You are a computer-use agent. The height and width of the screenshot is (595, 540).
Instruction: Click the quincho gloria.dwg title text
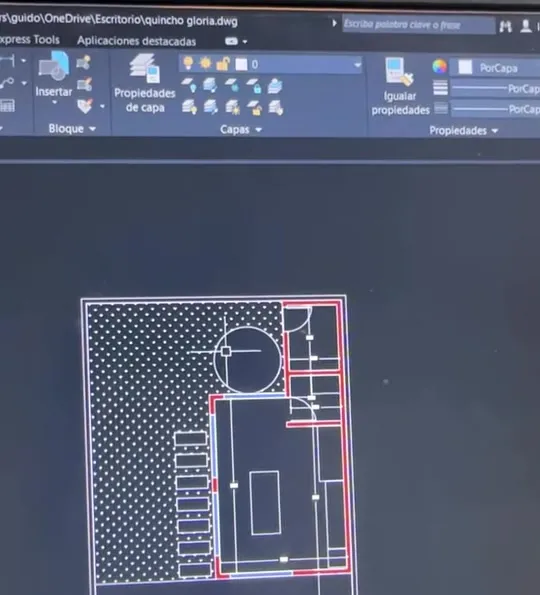pyautogui.click(x=192, y=20)
